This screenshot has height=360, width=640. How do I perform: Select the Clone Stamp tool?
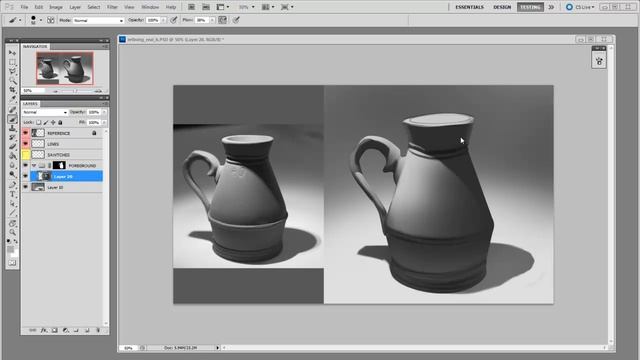[12, 128]
